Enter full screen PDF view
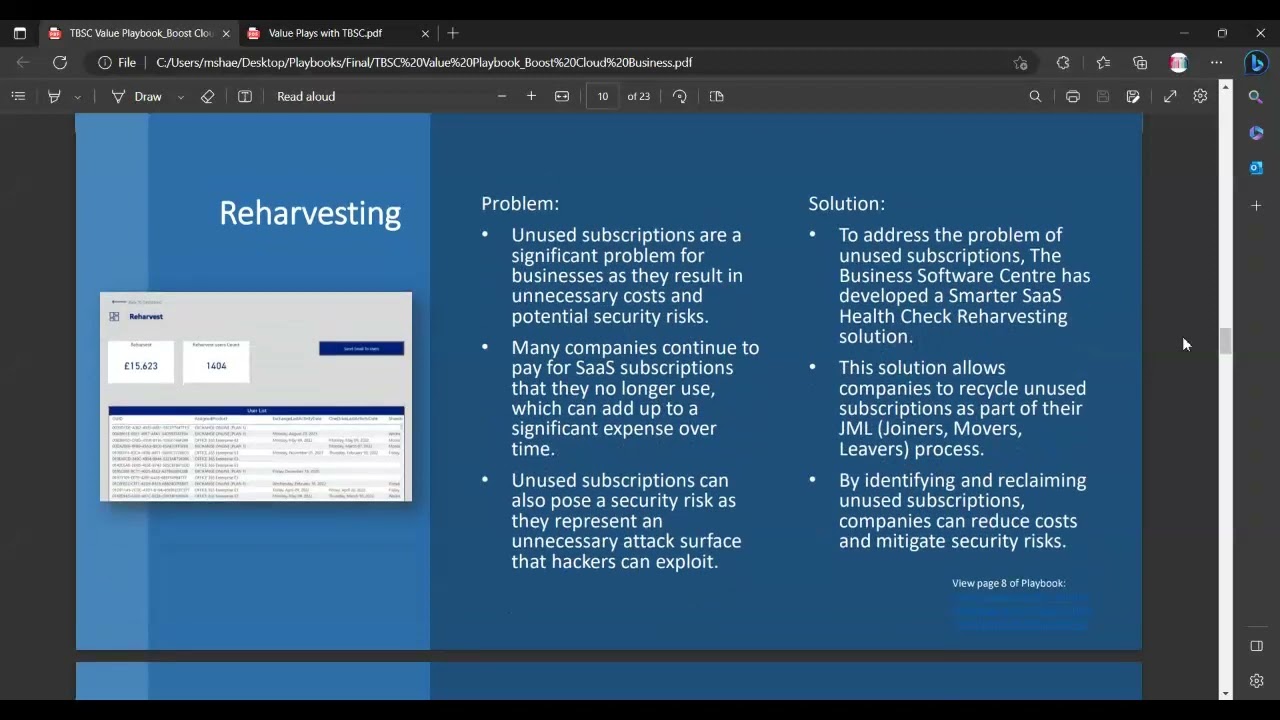Image resolution: width=1280 pixels, height=720 pixels. coord(1170,96)
